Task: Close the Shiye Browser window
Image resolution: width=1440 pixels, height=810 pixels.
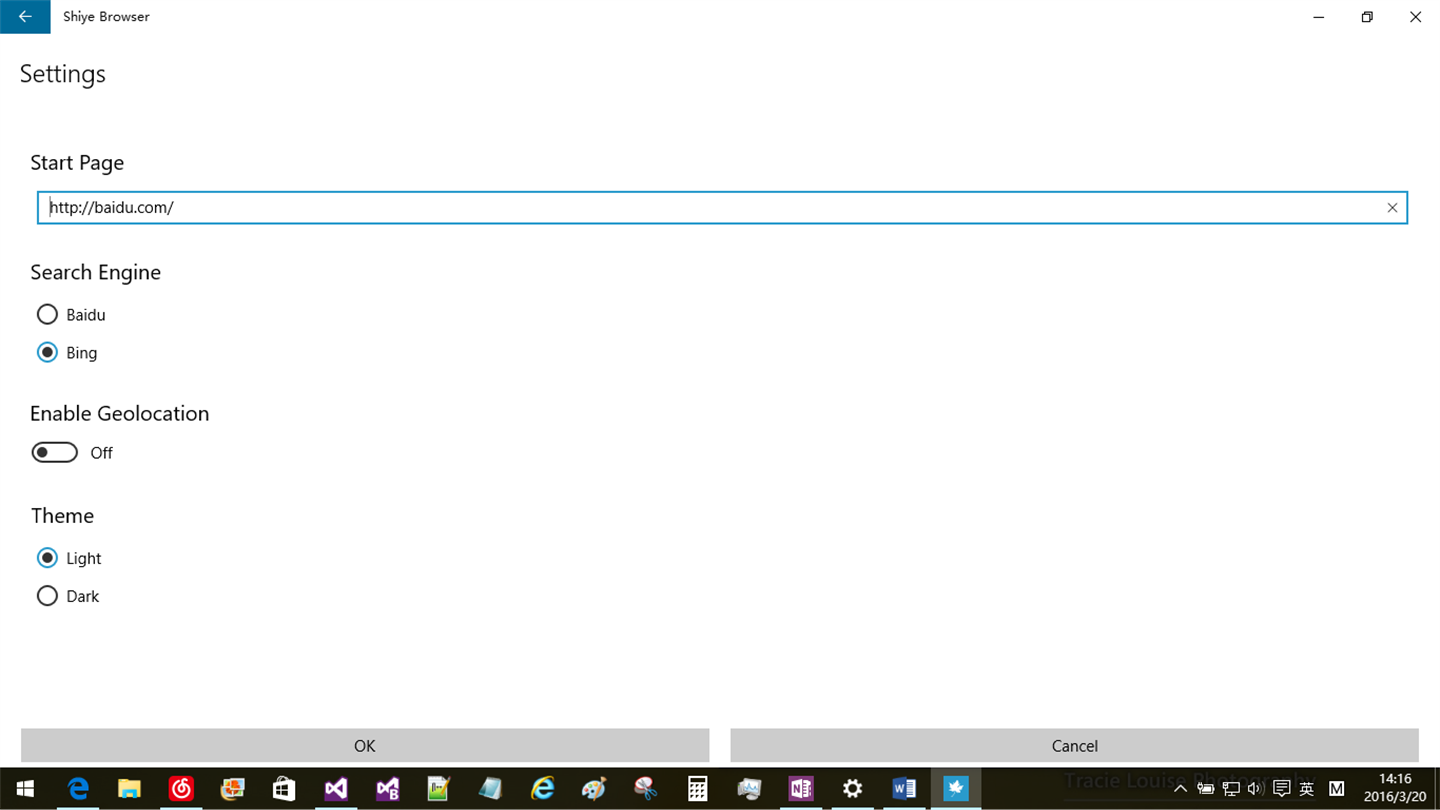Action: coord(1415,17)
